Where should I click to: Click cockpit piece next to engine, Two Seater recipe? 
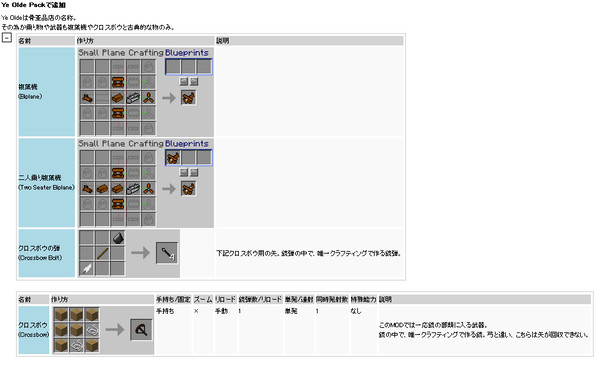pos(118,189)
